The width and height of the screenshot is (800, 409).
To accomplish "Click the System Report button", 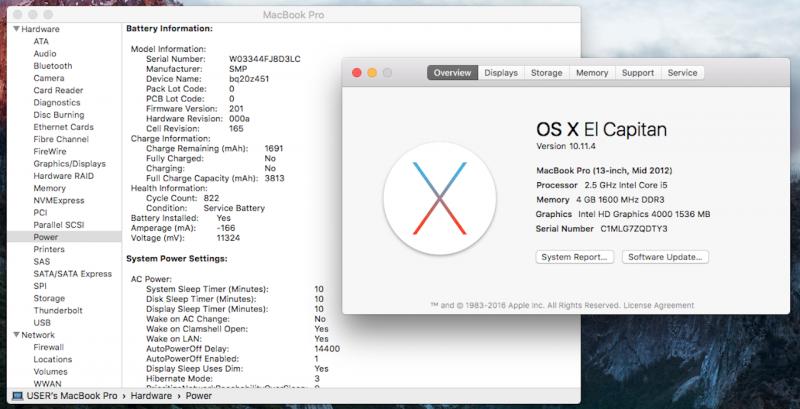I will pyautogui.click(x=574, y=257).
